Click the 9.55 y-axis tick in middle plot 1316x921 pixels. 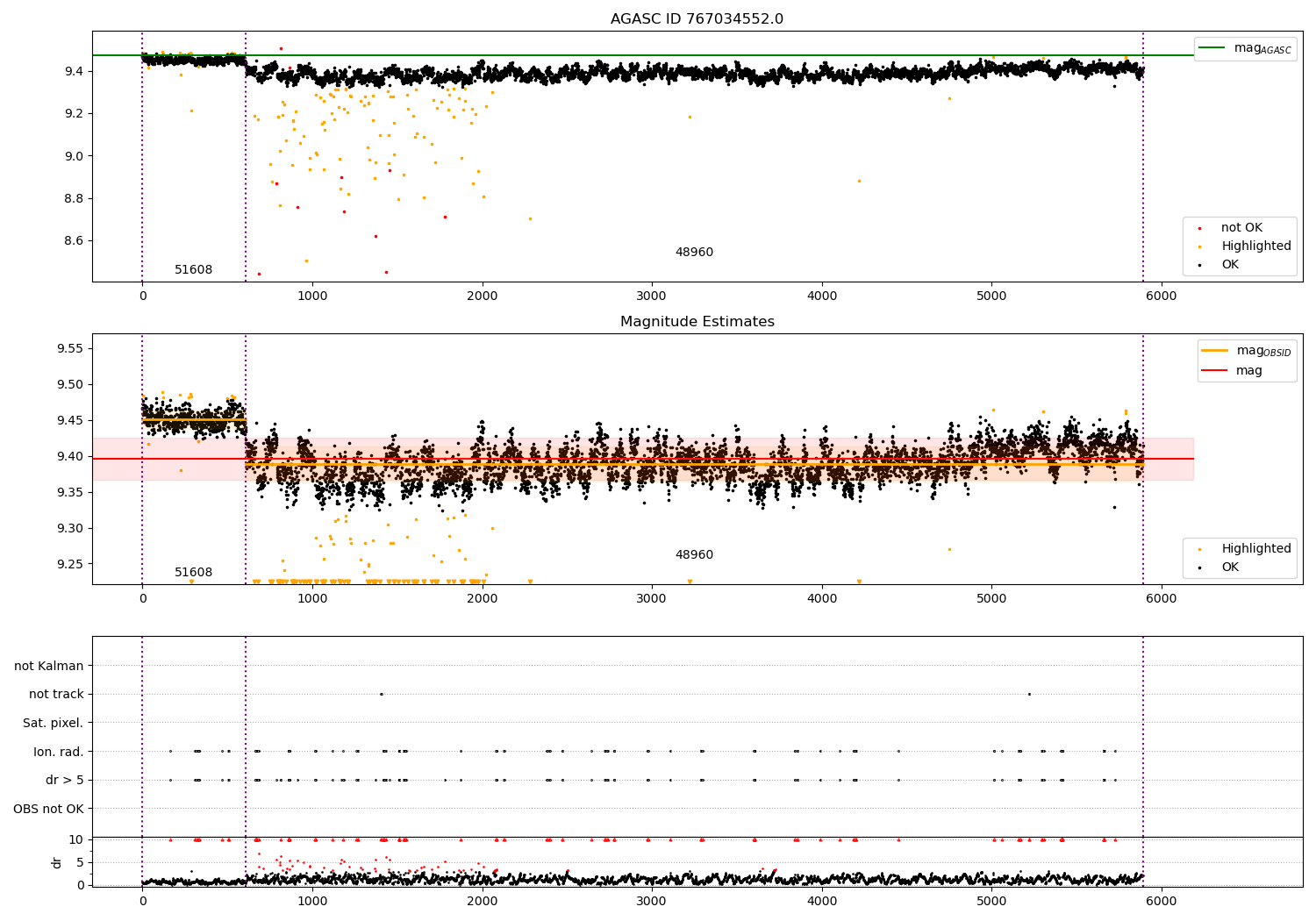[71, 349]
